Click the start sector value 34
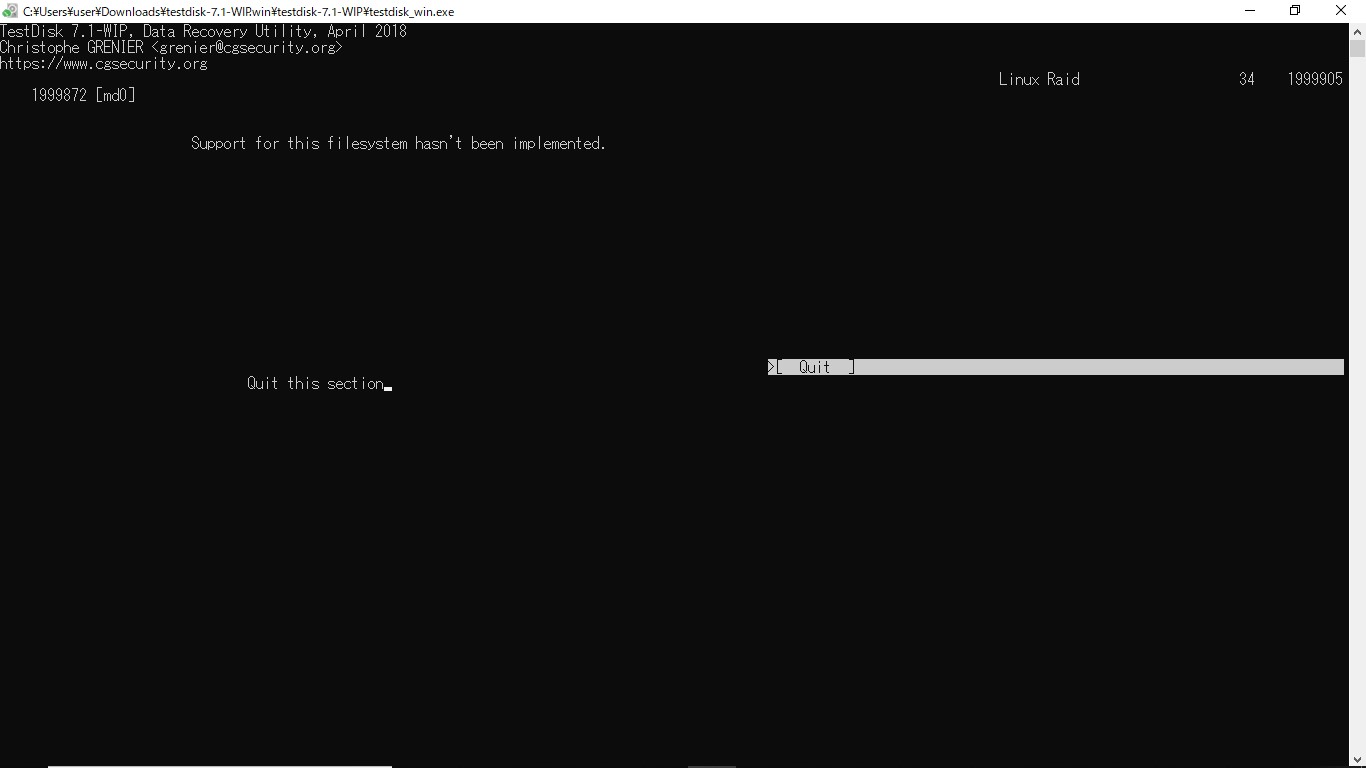1366x768 pixels. 1246,79
